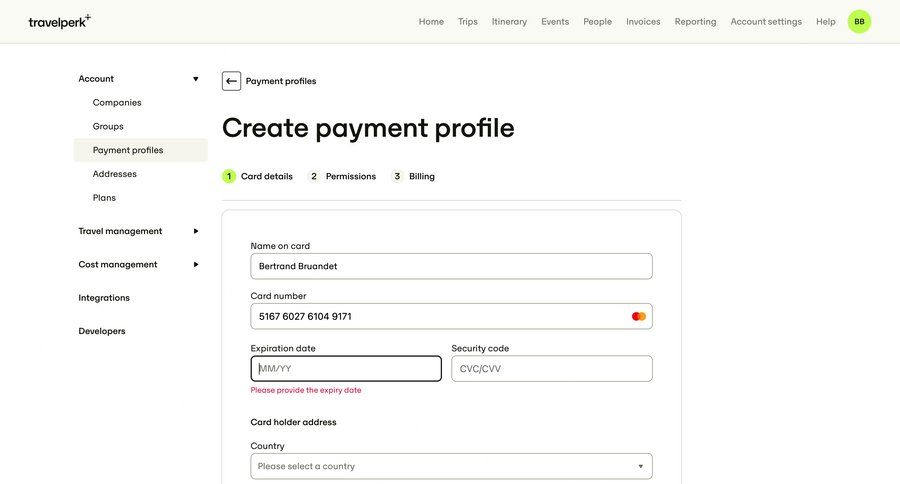The width and height of the screenshot is (900, 484).
Task: Click the step 2 Permissions indicator
Action: click(x=343, y=176)
